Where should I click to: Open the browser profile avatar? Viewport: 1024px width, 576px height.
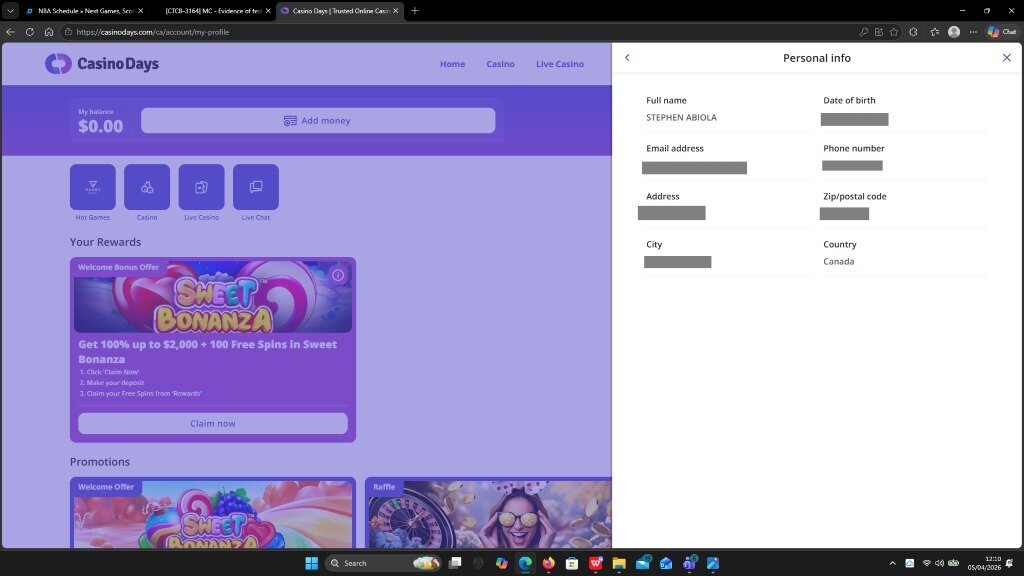click(954, 31)
